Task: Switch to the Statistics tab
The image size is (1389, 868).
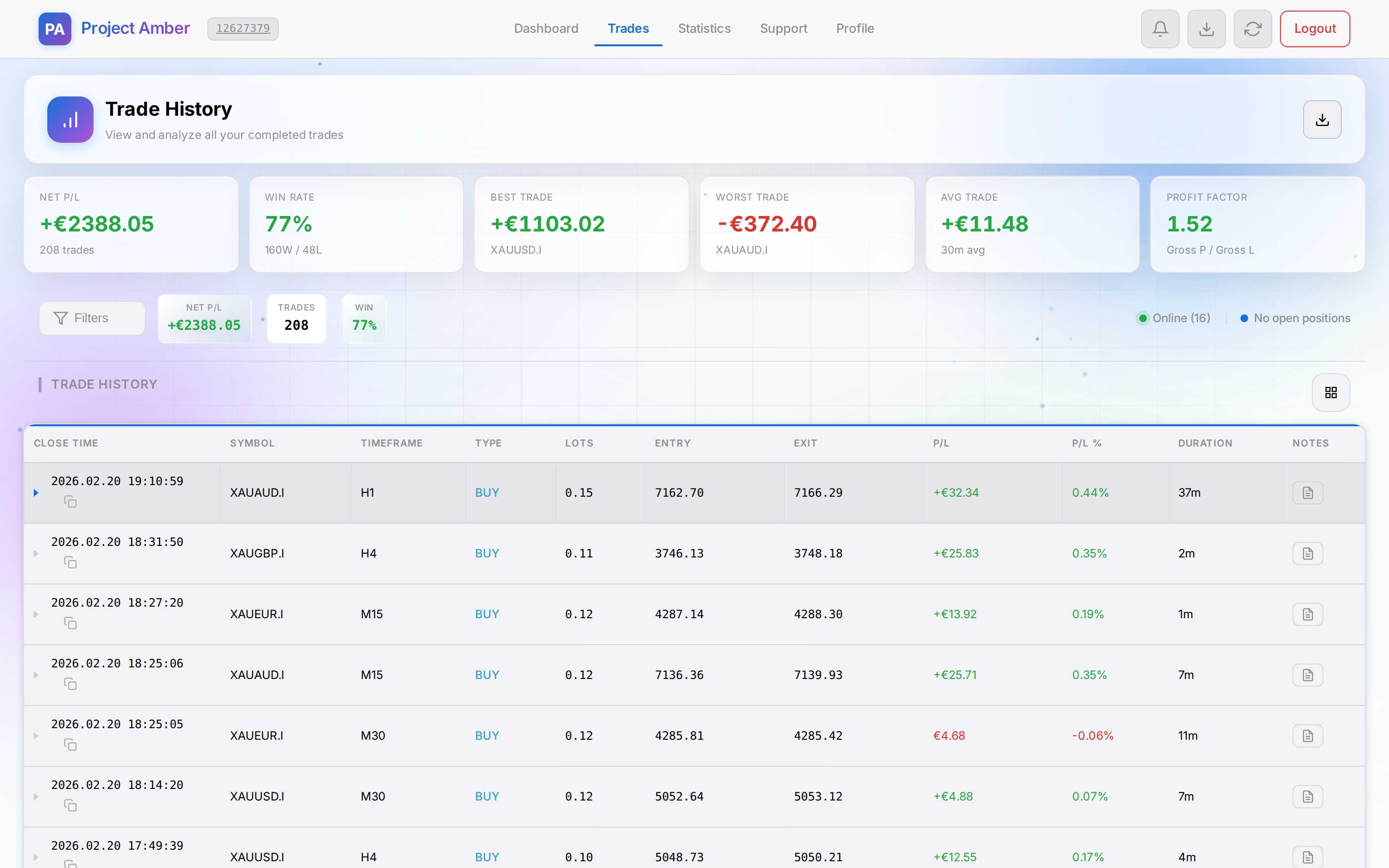Action: [704, 29]
